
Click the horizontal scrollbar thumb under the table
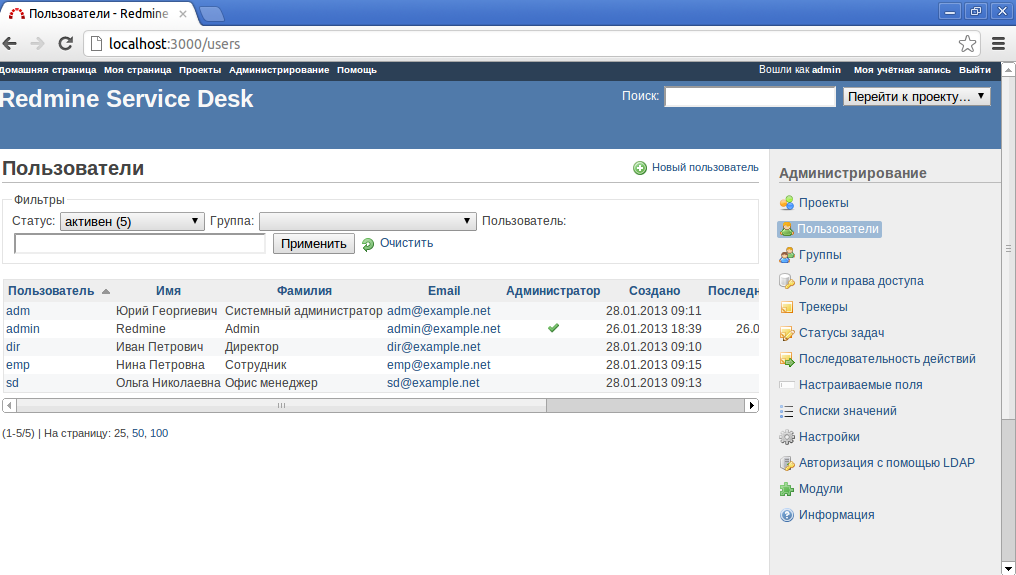[281, 406]
